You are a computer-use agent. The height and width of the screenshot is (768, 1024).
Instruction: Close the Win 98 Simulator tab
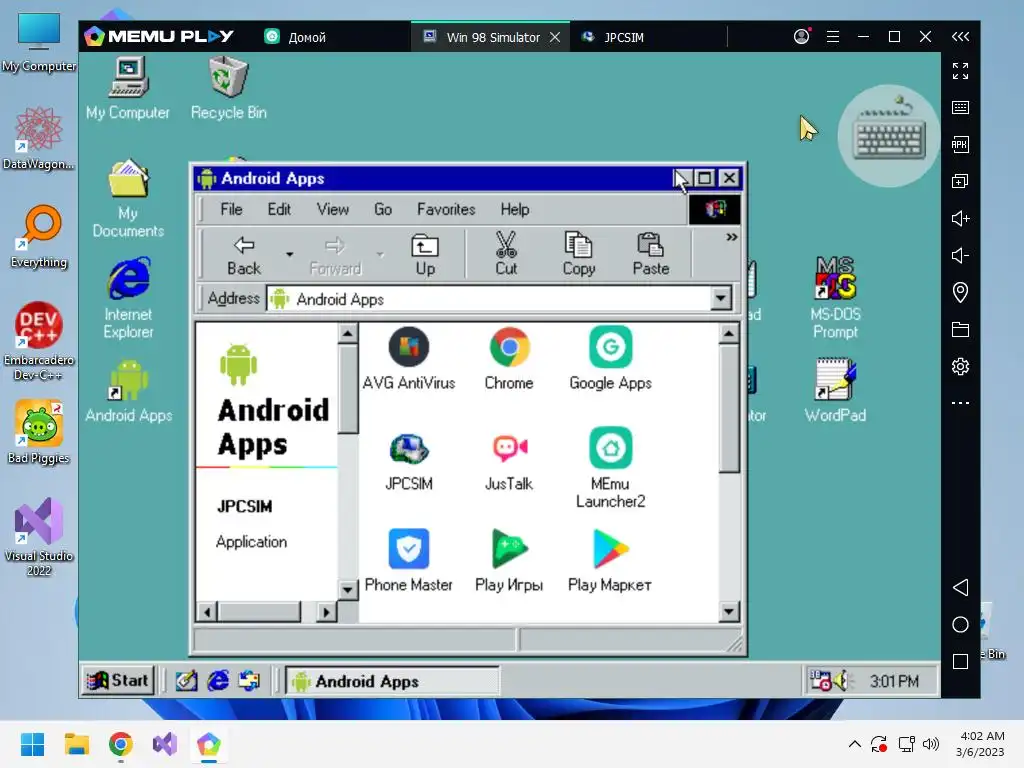point(554,37)
